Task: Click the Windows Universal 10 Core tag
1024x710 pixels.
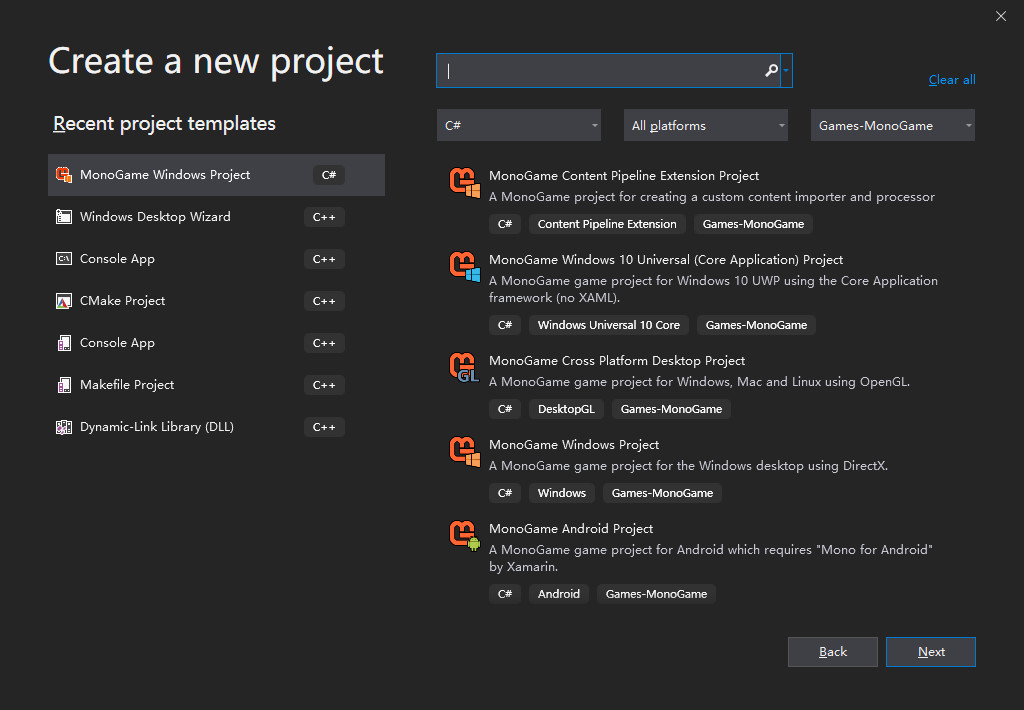Action: pos(609,325)
